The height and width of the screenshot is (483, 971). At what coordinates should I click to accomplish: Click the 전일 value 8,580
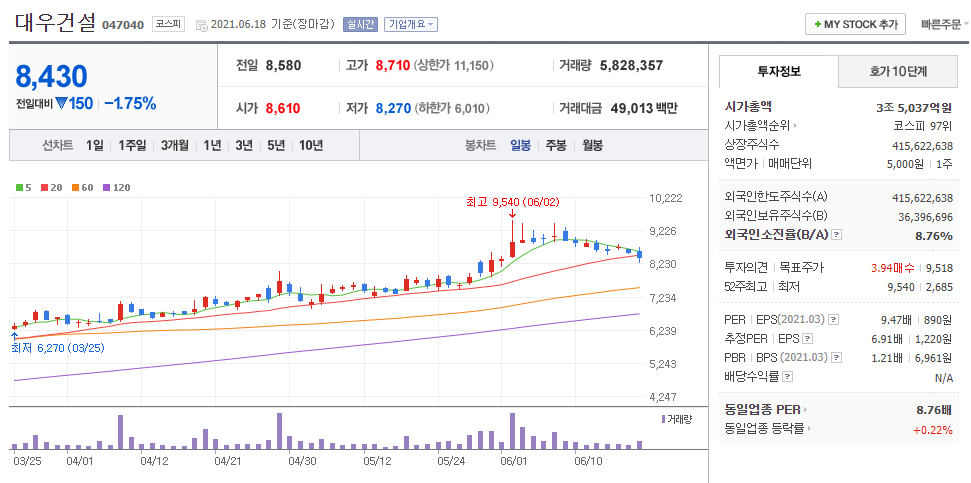(283, 65)
